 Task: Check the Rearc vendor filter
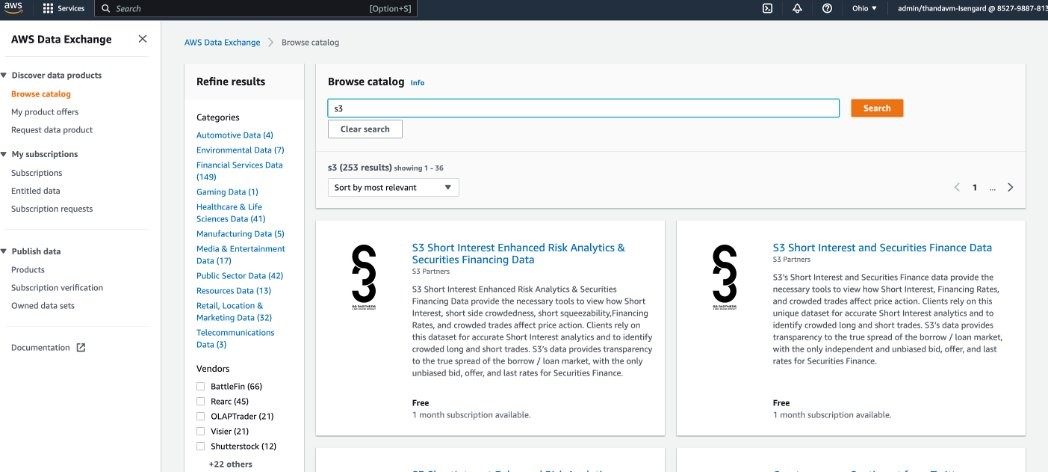click(x=201, y=401)
